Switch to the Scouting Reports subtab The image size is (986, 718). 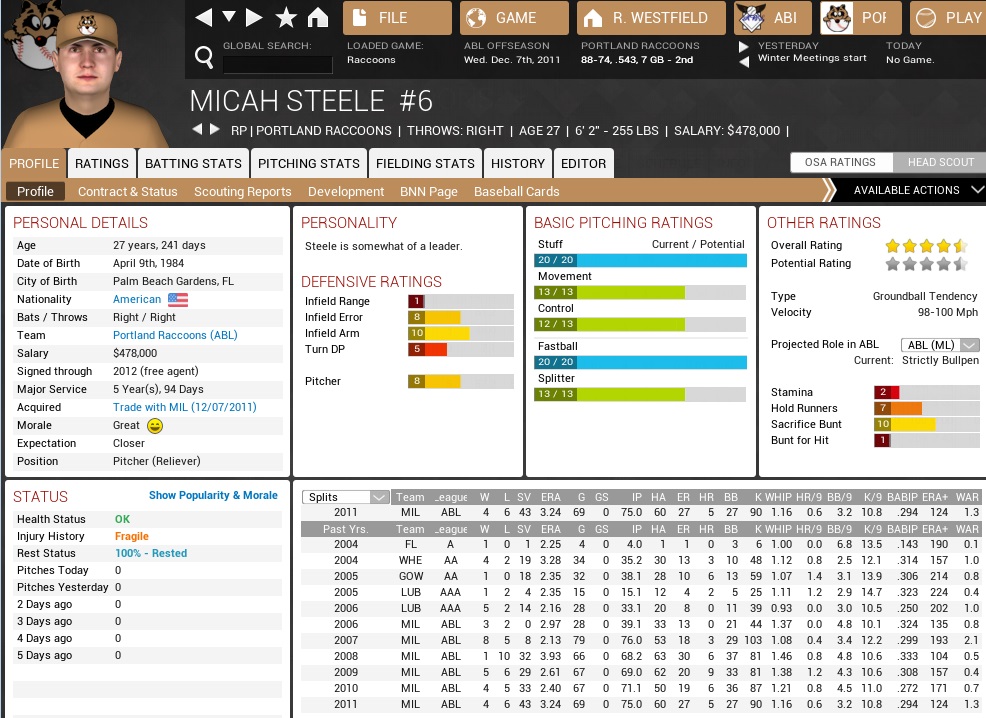click(x=243, y=191)
